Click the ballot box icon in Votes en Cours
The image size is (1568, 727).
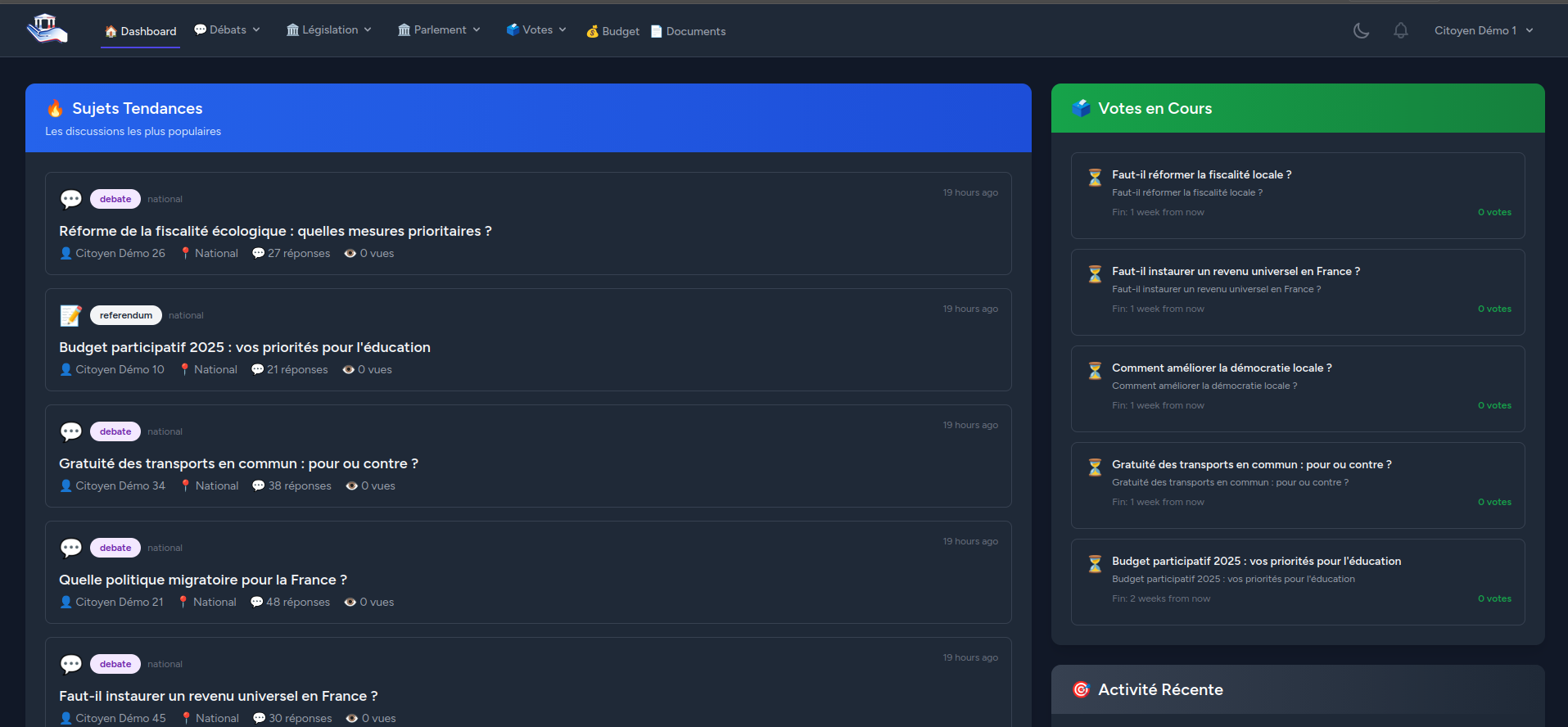1081,108
